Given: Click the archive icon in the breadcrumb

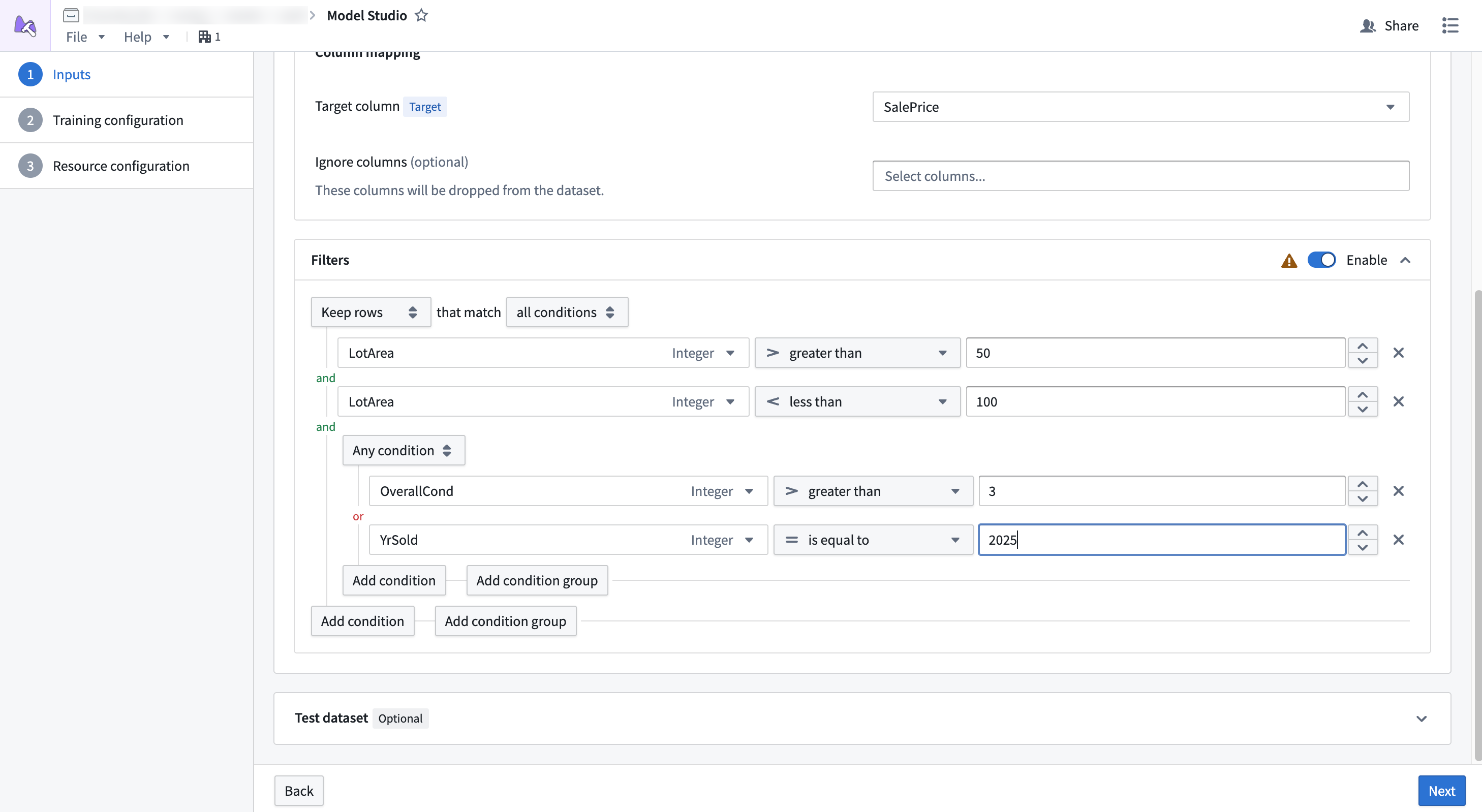Looking at the screenshot, I should 70,16.
